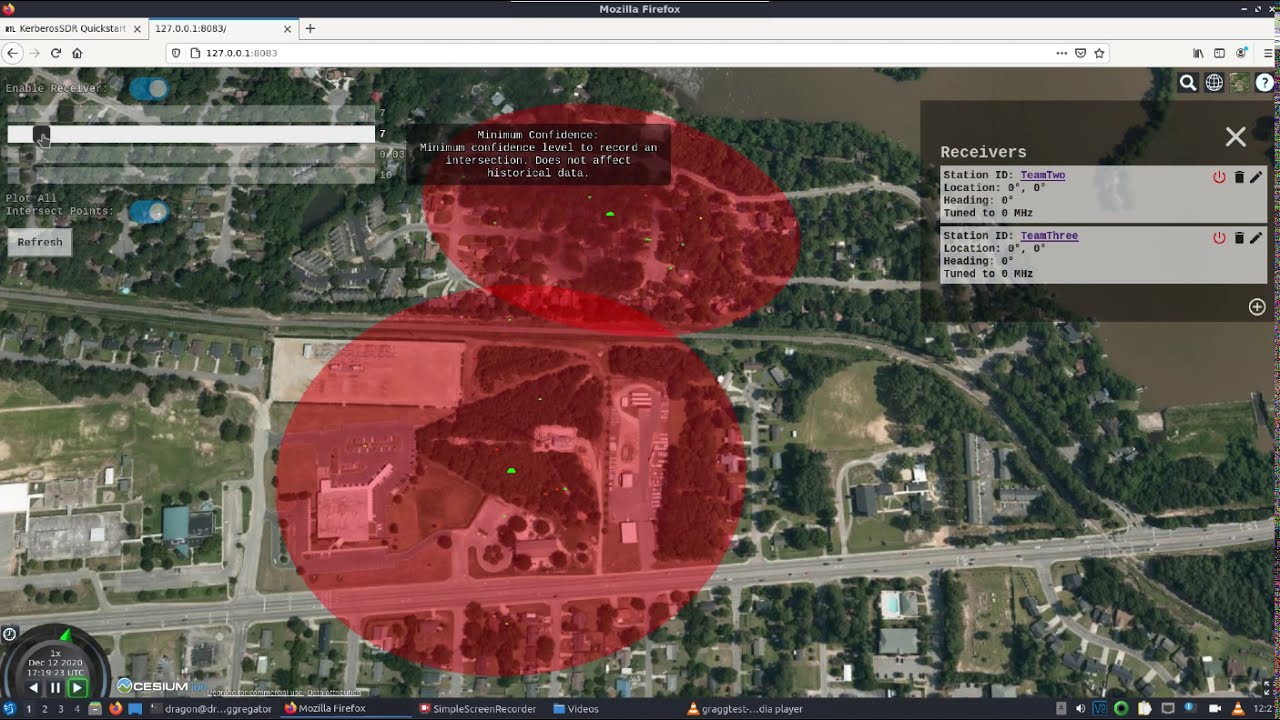
Task: Open the base layer imagery picker
Action: (x=1240, y=83)
